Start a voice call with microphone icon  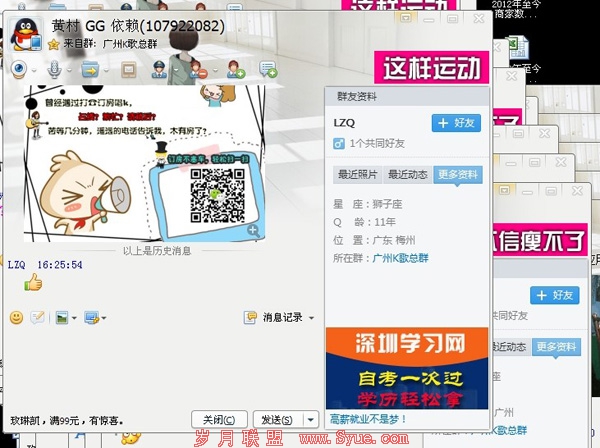coord(54,70)
